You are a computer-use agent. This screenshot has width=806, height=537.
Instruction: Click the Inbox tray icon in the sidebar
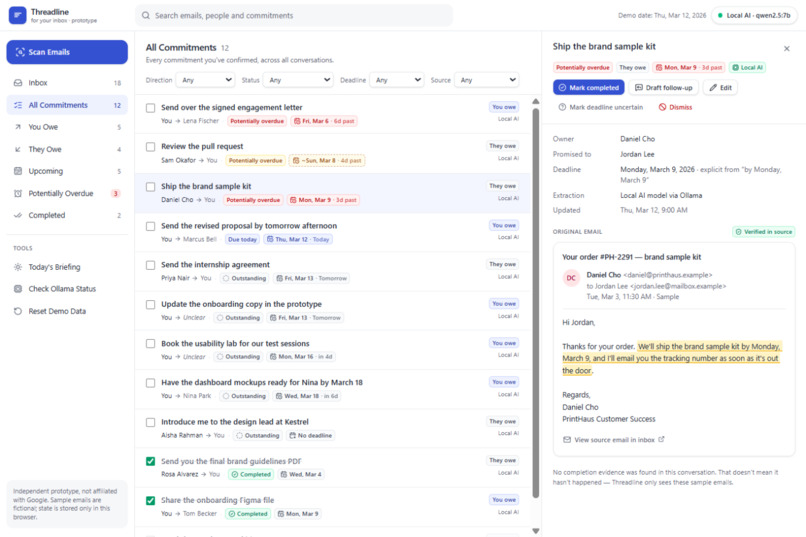click(x=18, y=83)
